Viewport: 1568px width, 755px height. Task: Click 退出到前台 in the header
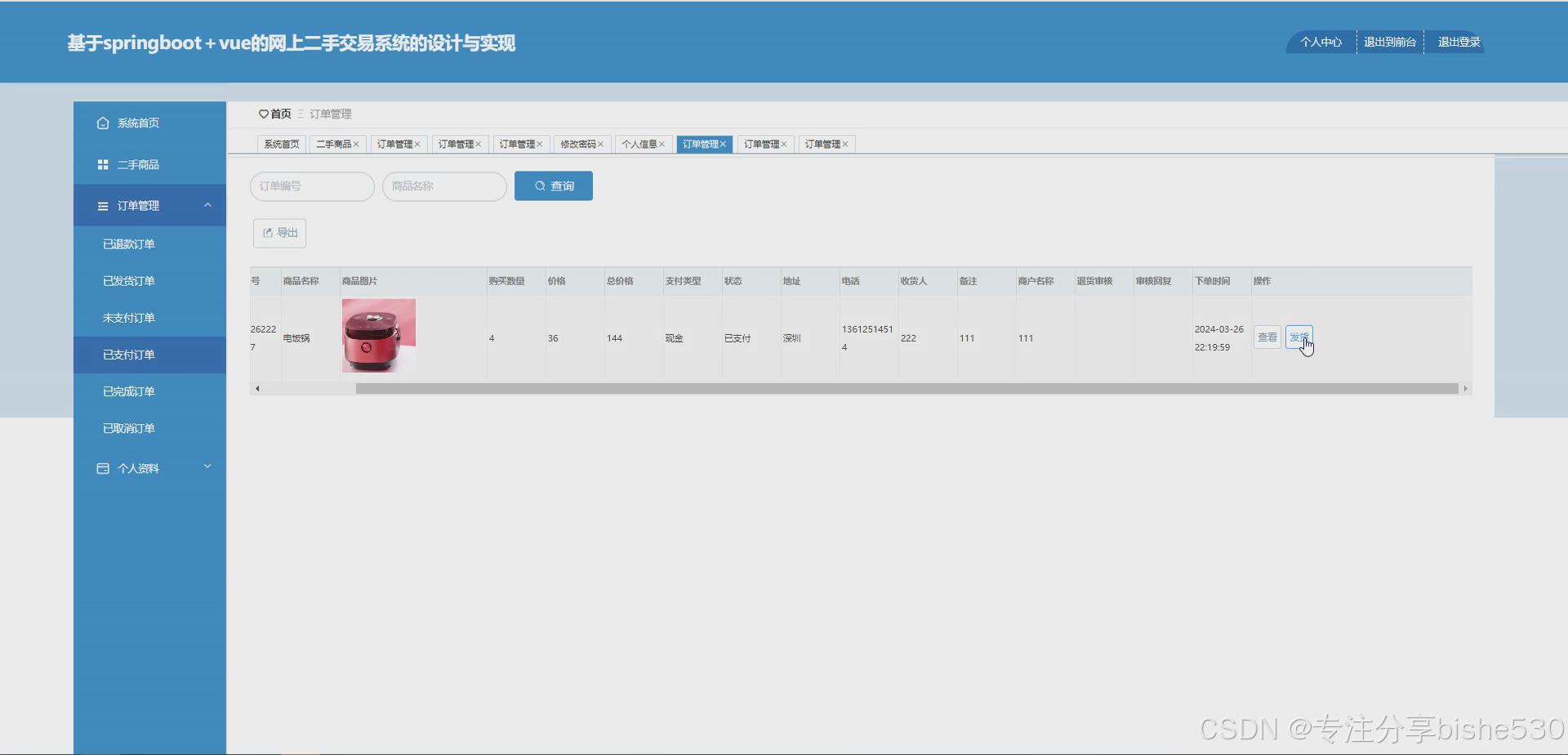[x=1390, y=42]
